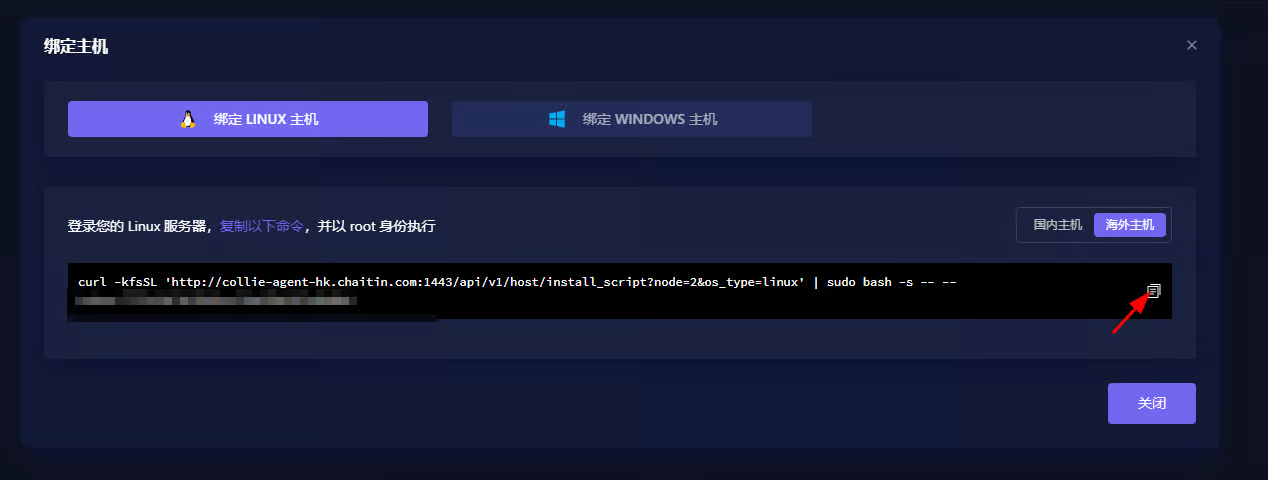The image size is (1268, 480).
Task: Select the 国内主机 option
Action: click(x=1057, y=225)
